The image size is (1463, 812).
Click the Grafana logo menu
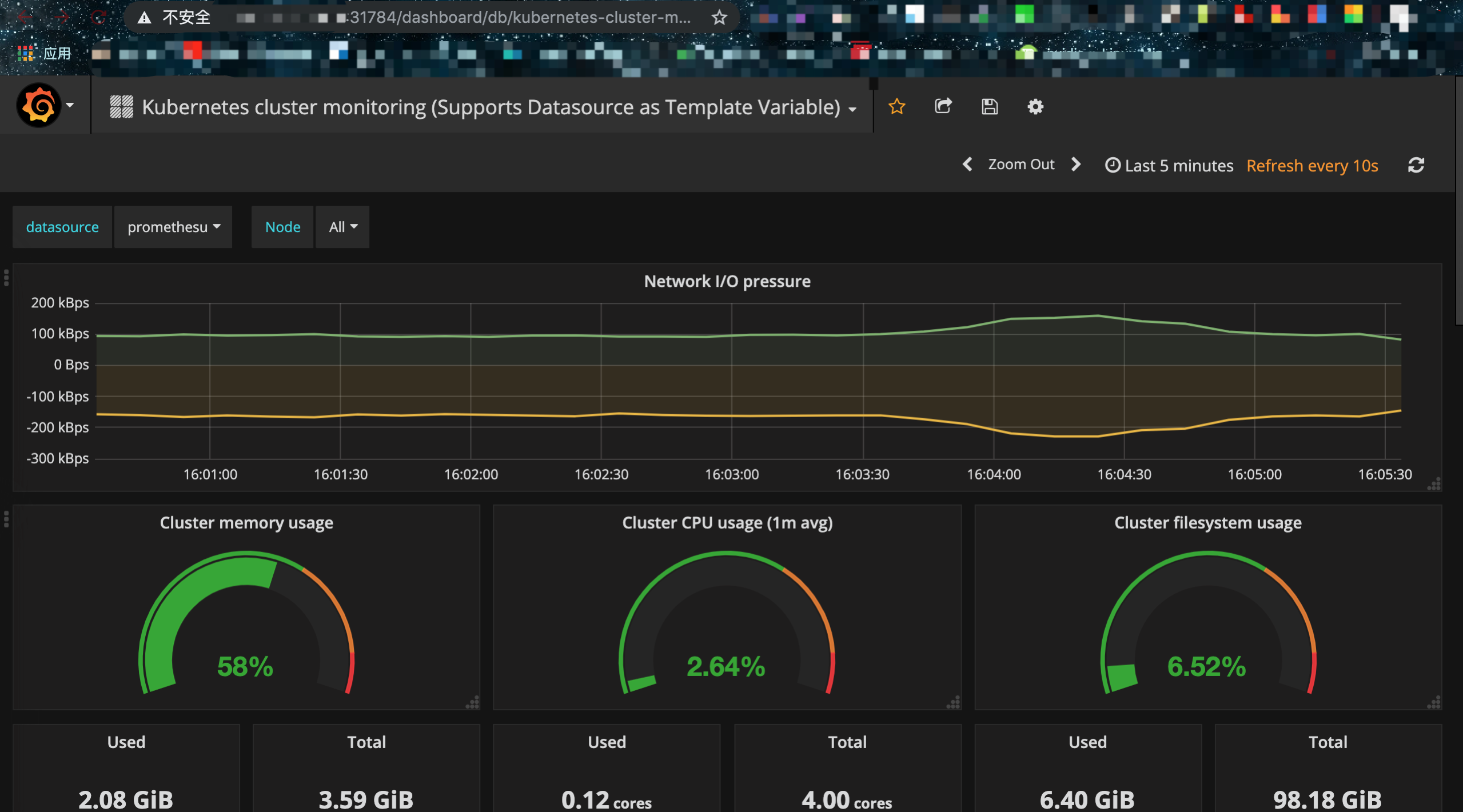tap(39, 106)
